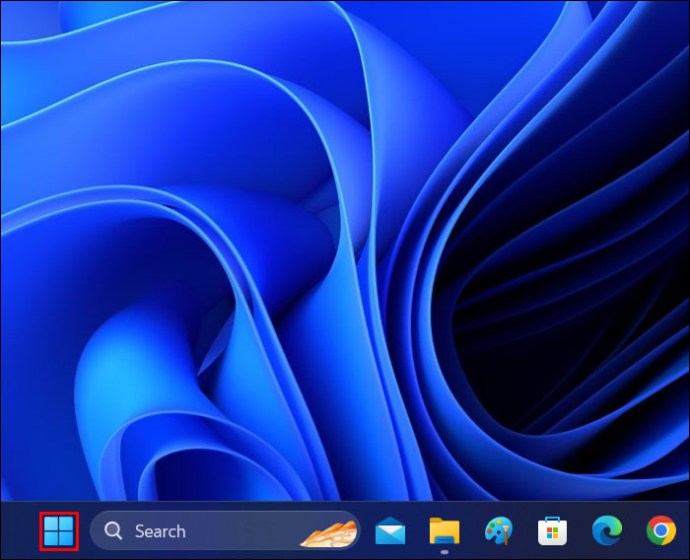Image resolution: width=690 pixels, height=560 pixels.
Task: Open File Explorer from the taskbar
Action: pyautogui.click(x=443, y=530)
